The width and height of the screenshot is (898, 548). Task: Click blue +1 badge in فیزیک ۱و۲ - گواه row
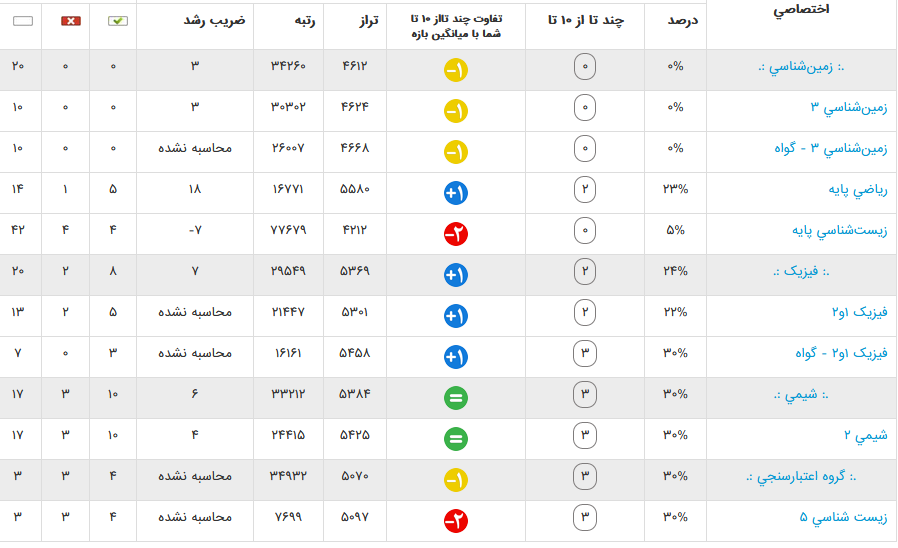456,356
